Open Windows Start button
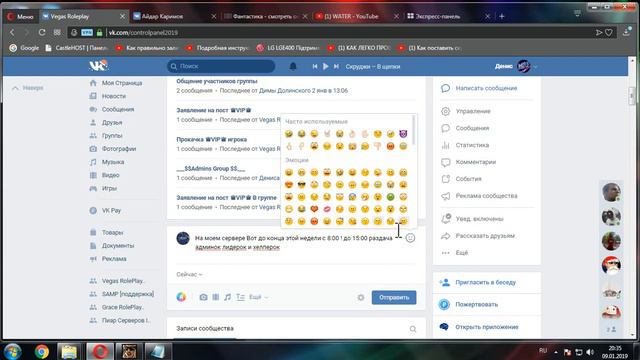This screenshot has height=360, width=640. 13,351
